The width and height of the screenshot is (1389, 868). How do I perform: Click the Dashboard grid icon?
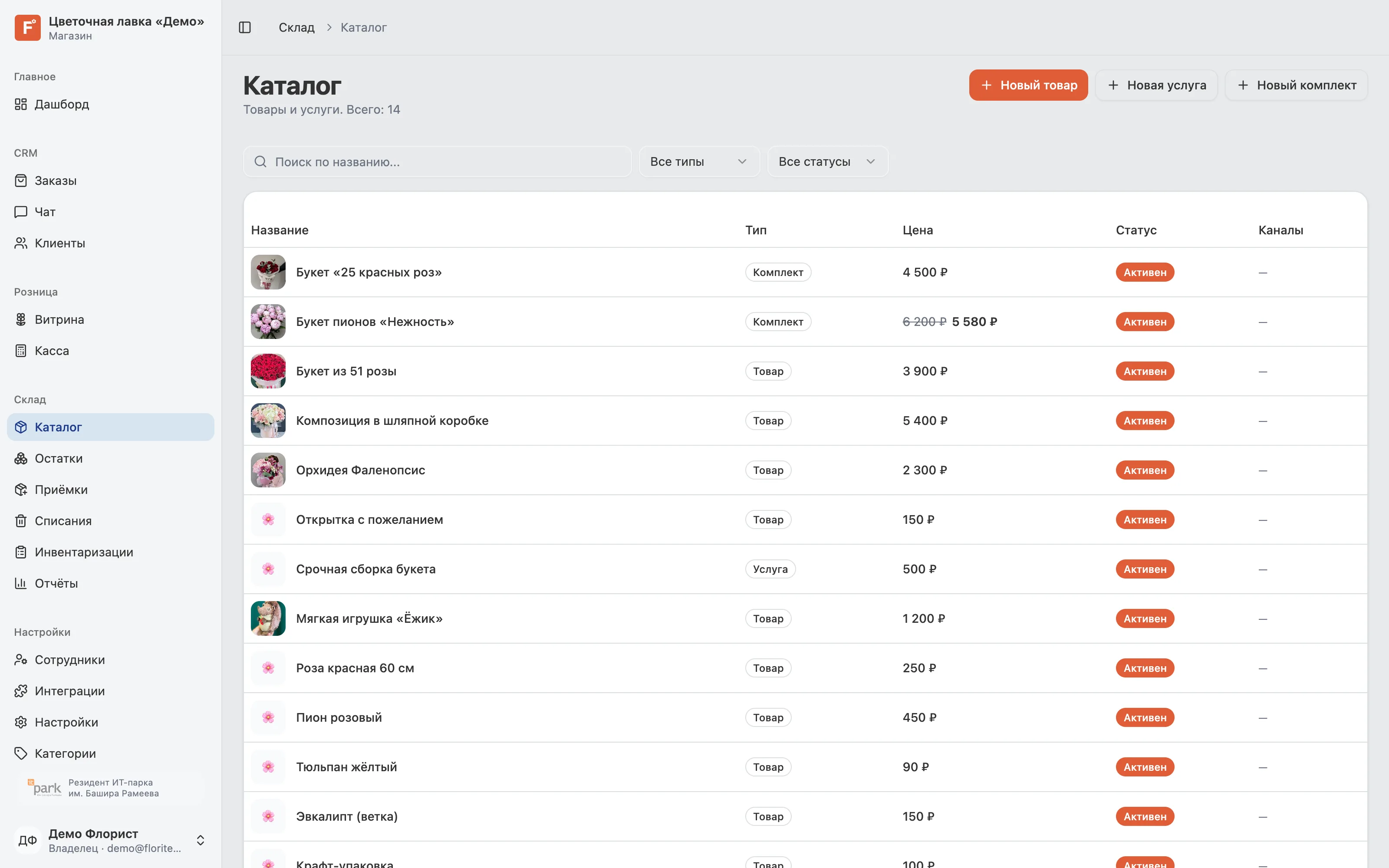21,104
